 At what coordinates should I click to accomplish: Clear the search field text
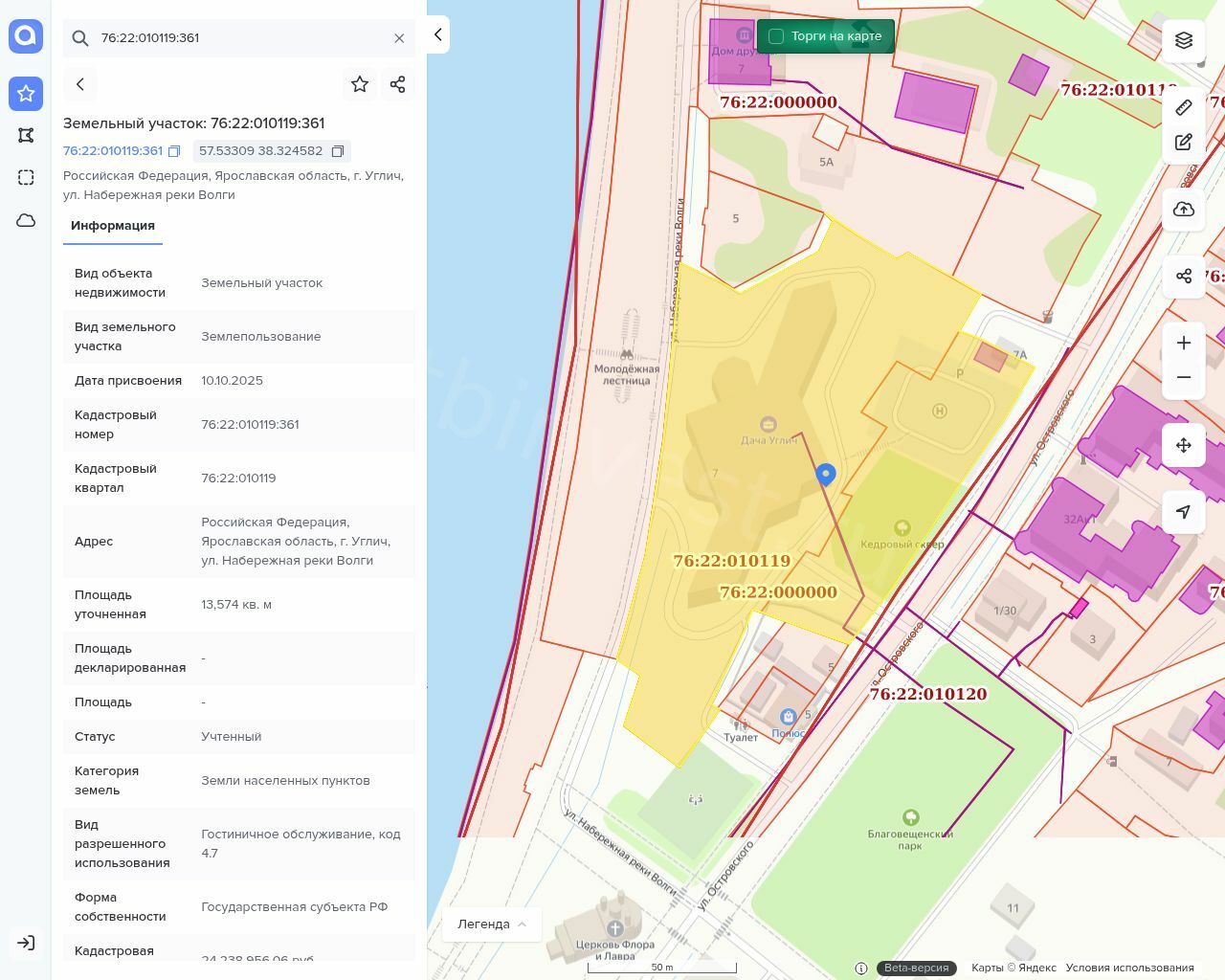coord(399,38)
